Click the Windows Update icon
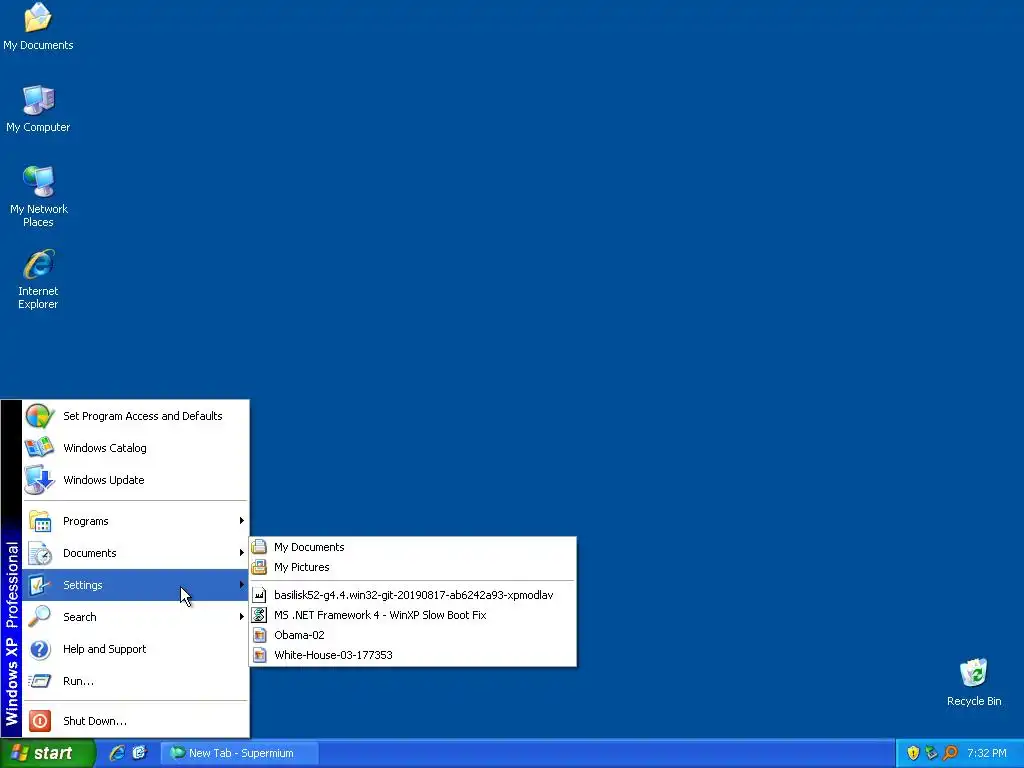The height and width of the screenshot is (768, 1024). (x=39, y=480)
